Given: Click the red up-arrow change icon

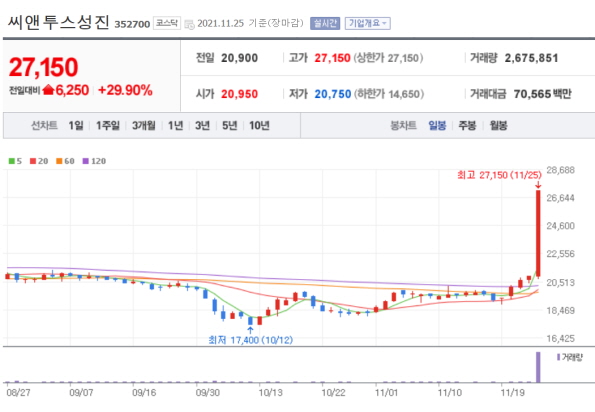Looking at the screenshot, I should 49,90.
